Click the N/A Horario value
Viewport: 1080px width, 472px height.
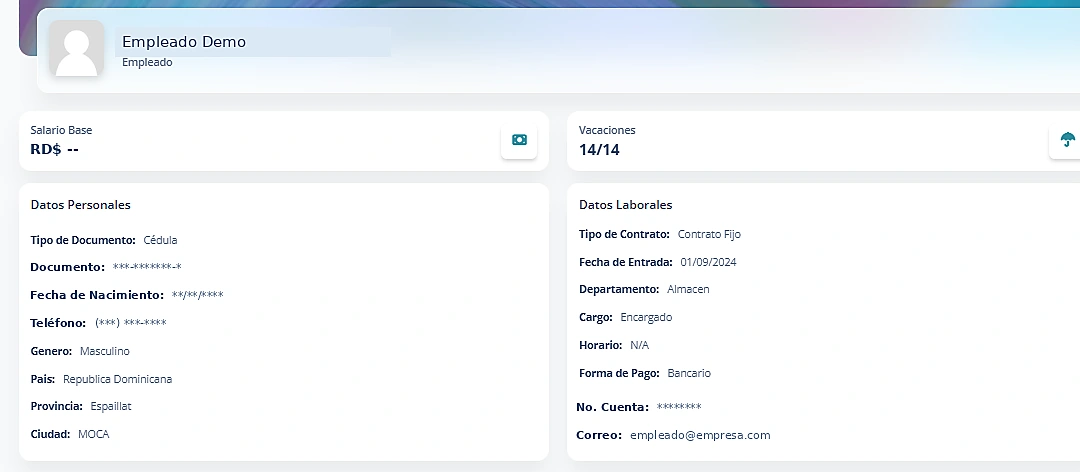pos(639,345)
